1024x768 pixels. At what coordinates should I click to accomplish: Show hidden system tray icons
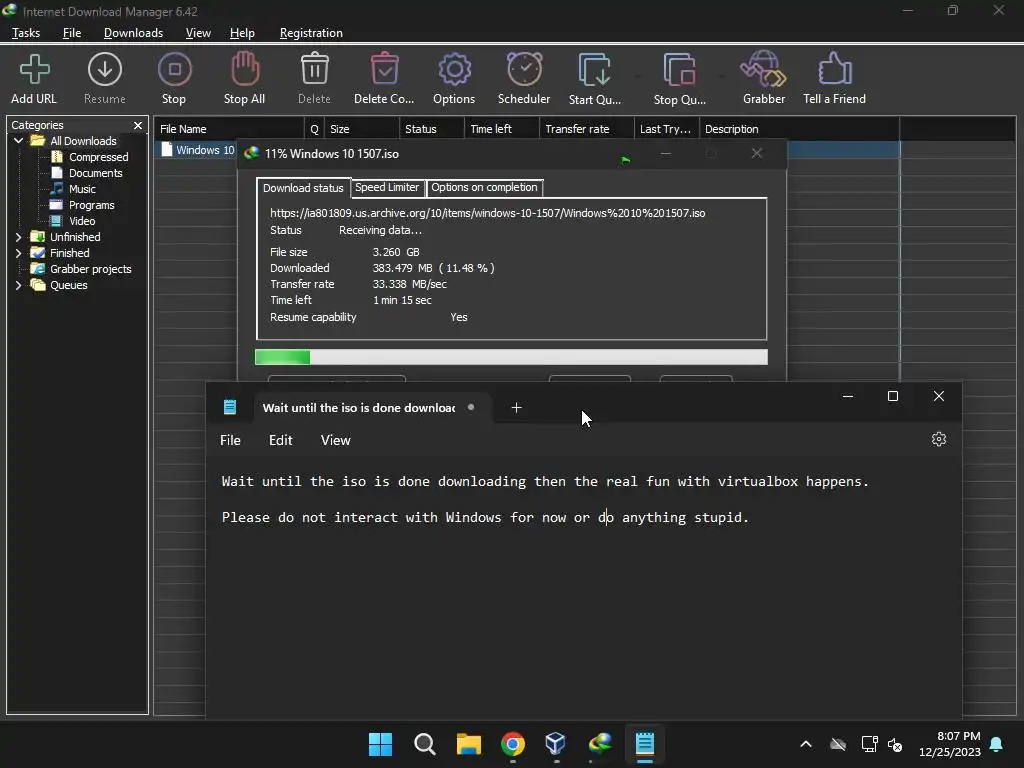coord(806,744)
